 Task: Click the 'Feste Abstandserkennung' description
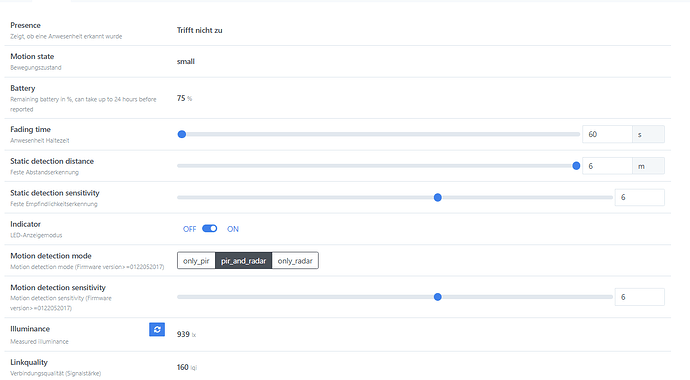pos(44,172)
